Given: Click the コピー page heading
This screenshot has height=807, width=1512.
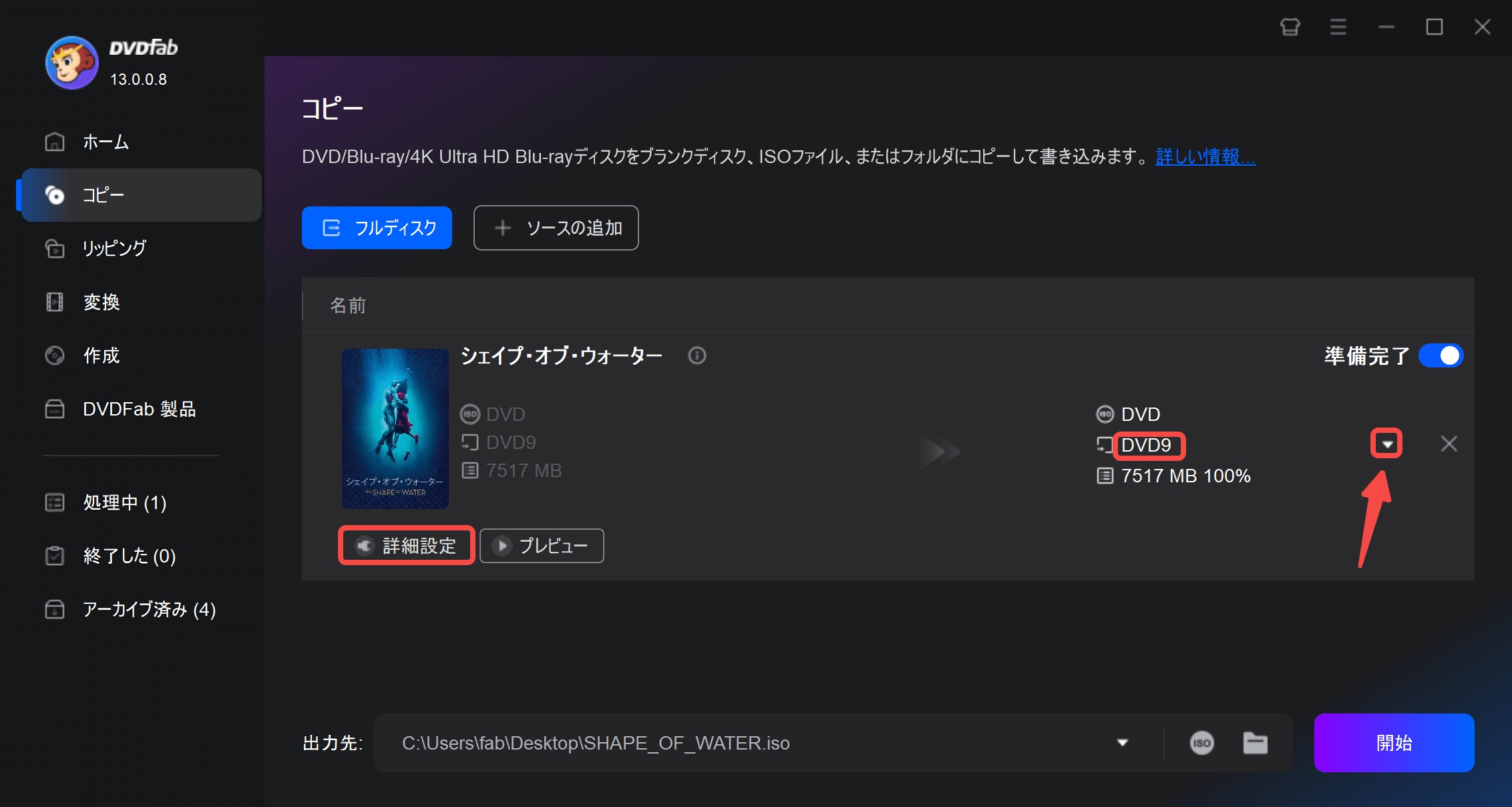Looking at the screenshot, I should click(x=332, y=108).
